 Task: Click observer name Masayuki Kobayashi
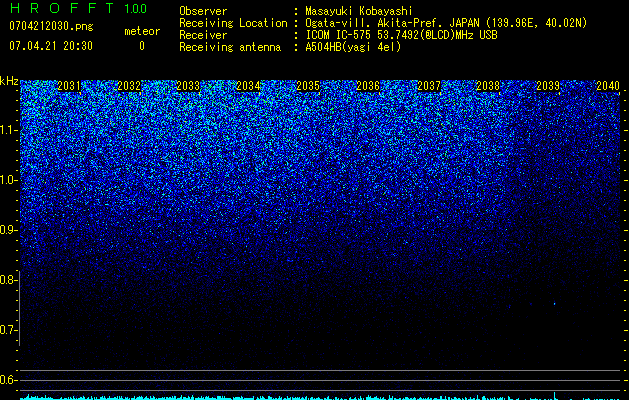coord(359,11)
